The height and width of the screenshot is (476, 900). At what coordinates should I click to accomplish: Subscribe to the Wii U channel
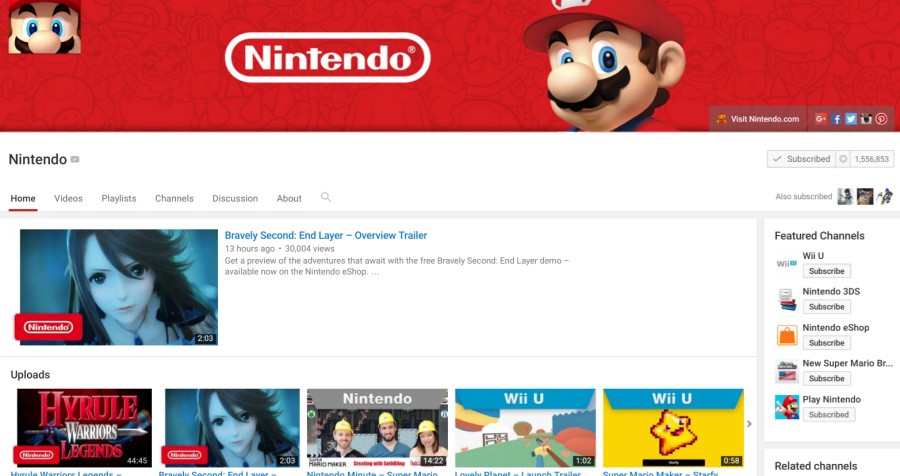coord(827,271)
